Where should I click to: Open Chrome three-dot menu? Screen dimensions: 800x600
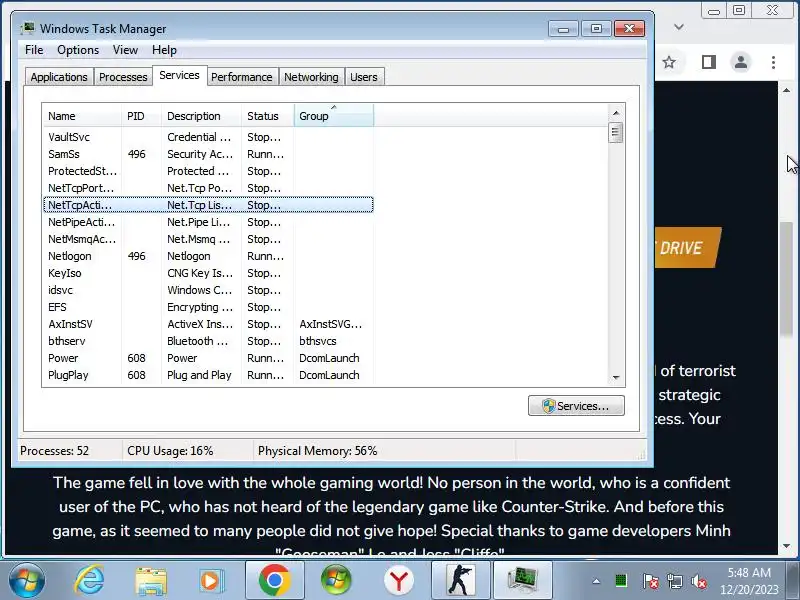point(773,62)
